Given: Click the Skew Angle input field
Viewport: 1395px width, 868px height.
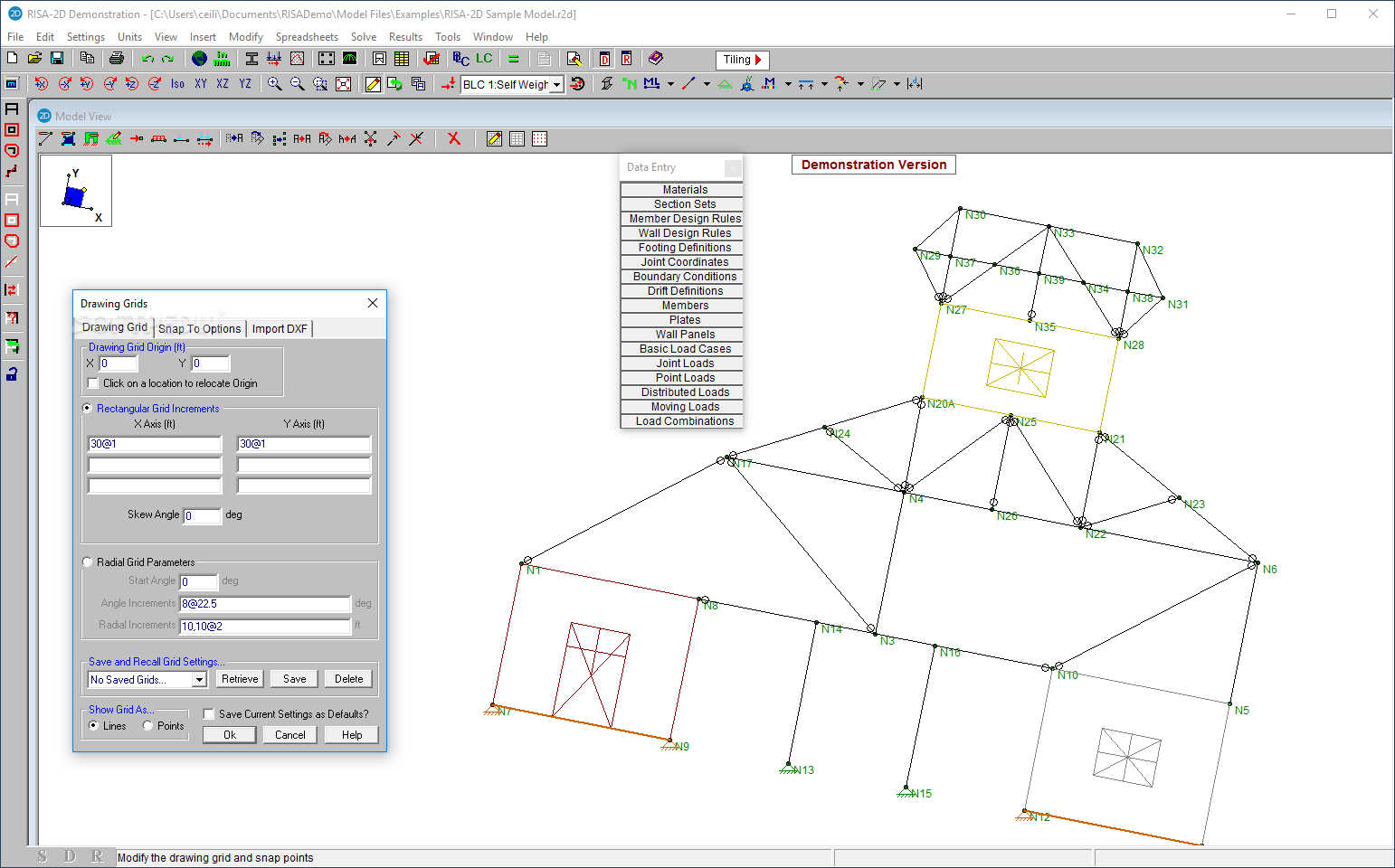Looking at the screenshot, I should click(x=203, y=516).
